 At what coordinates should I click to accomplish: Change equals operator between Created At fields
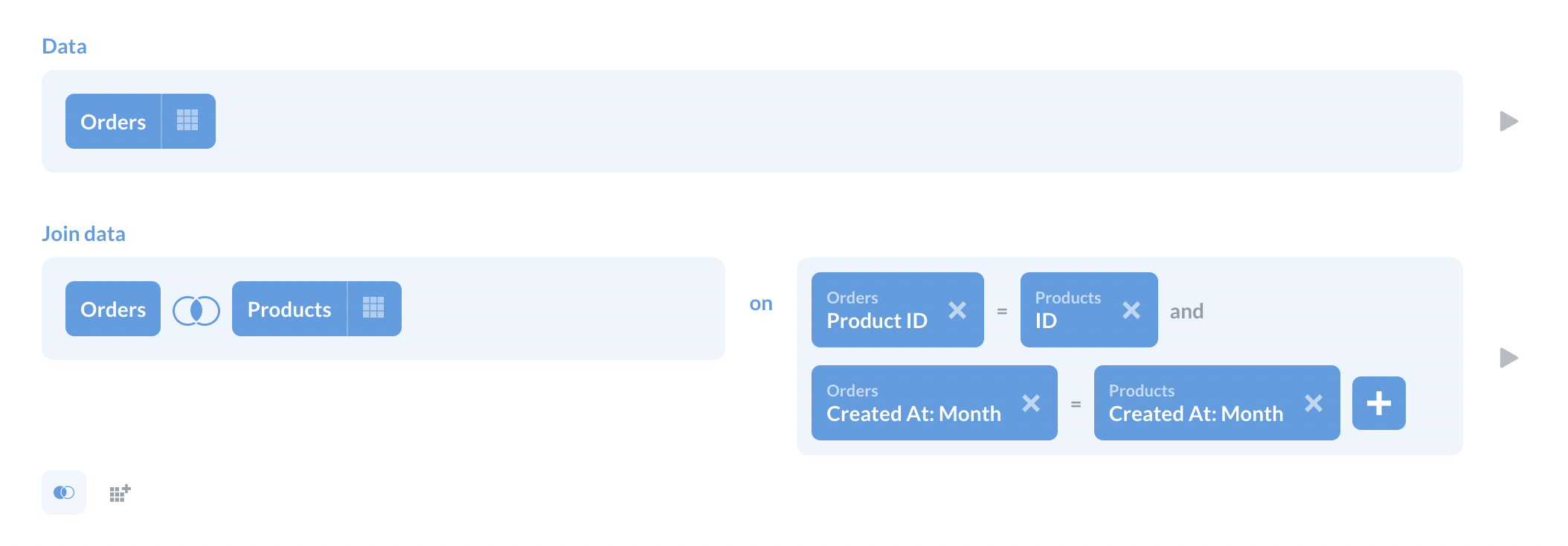(1076, 405)
